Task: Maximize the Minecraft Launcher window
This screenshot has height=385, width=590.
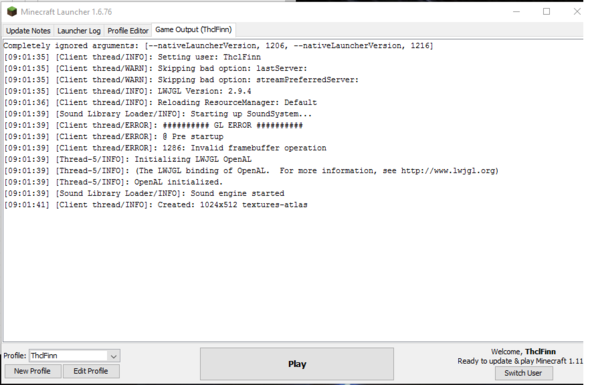Action: click(546, 12)
